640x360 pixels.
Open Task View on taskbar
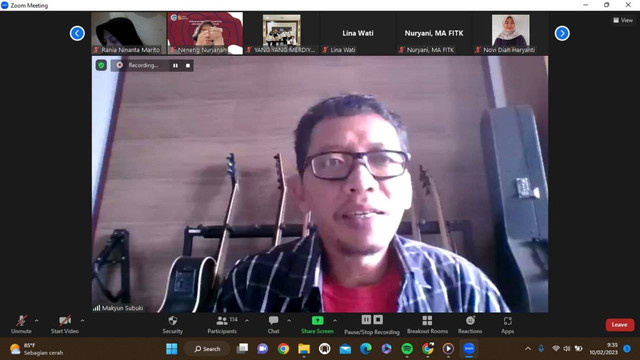242,349
